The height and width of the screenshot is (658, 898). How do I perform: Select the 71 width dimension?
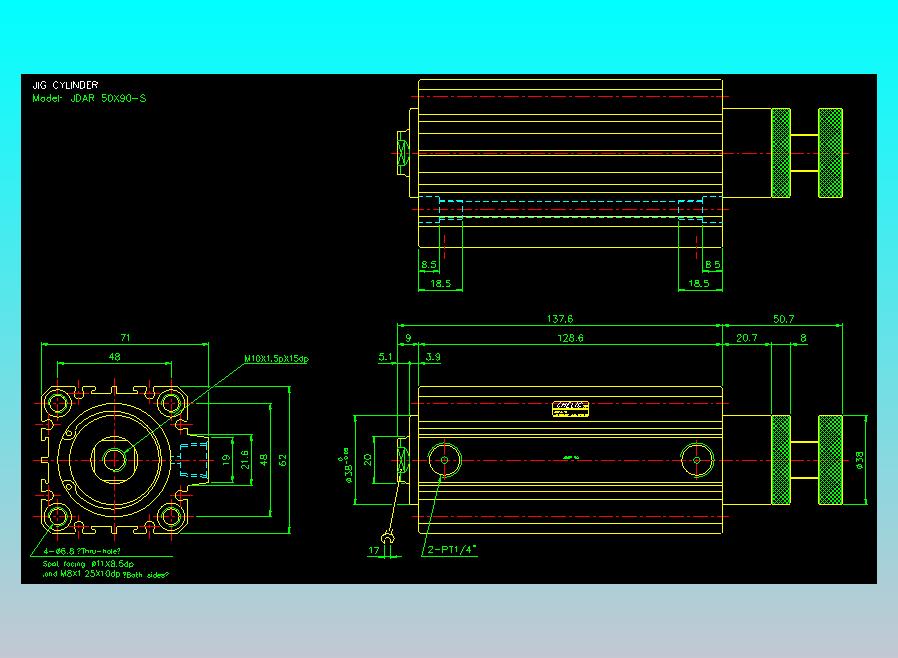125,338
